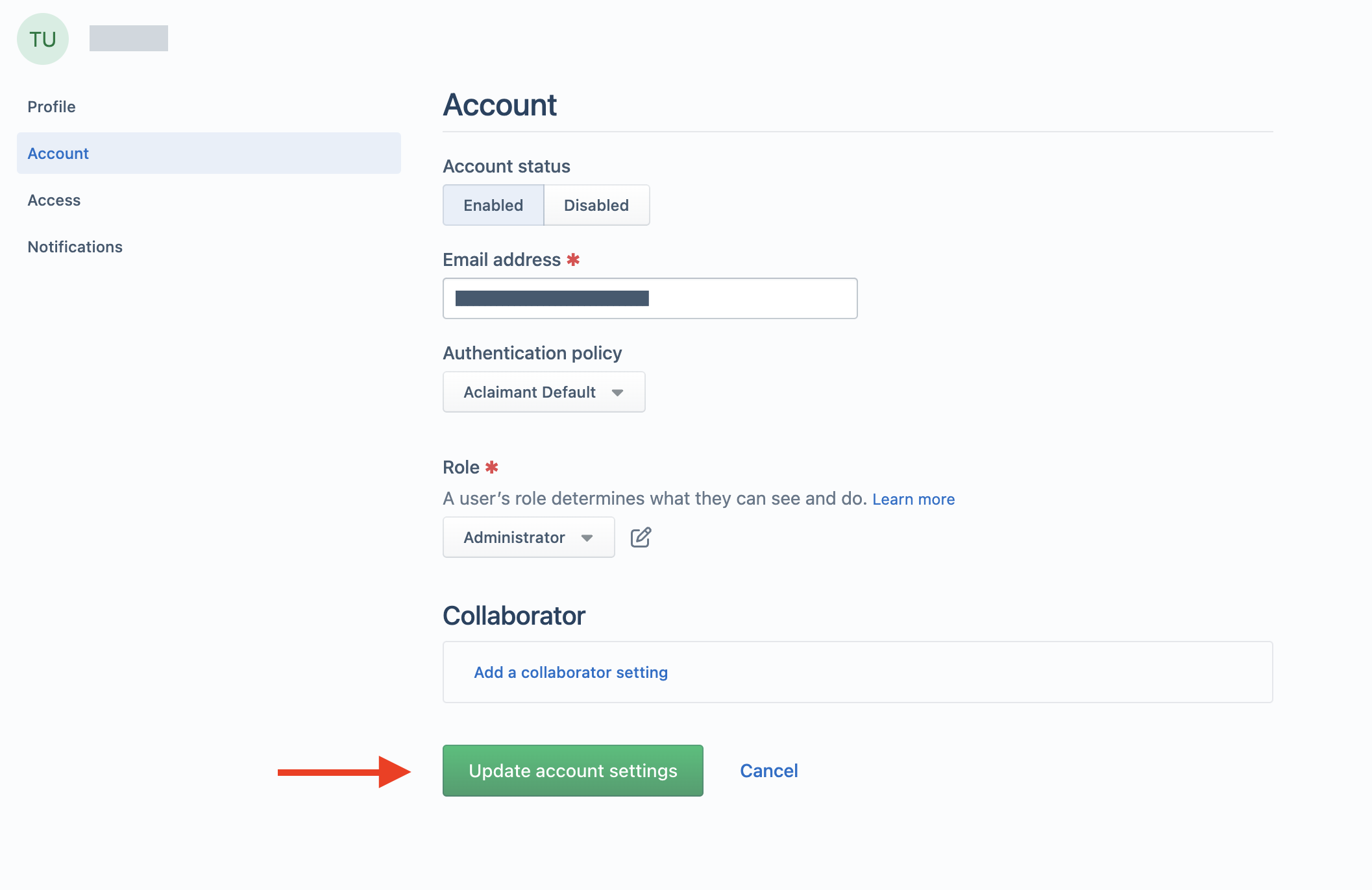Open the Notifications section
The height and width of the screenshot is (890, 1372).
pos(75,247)
